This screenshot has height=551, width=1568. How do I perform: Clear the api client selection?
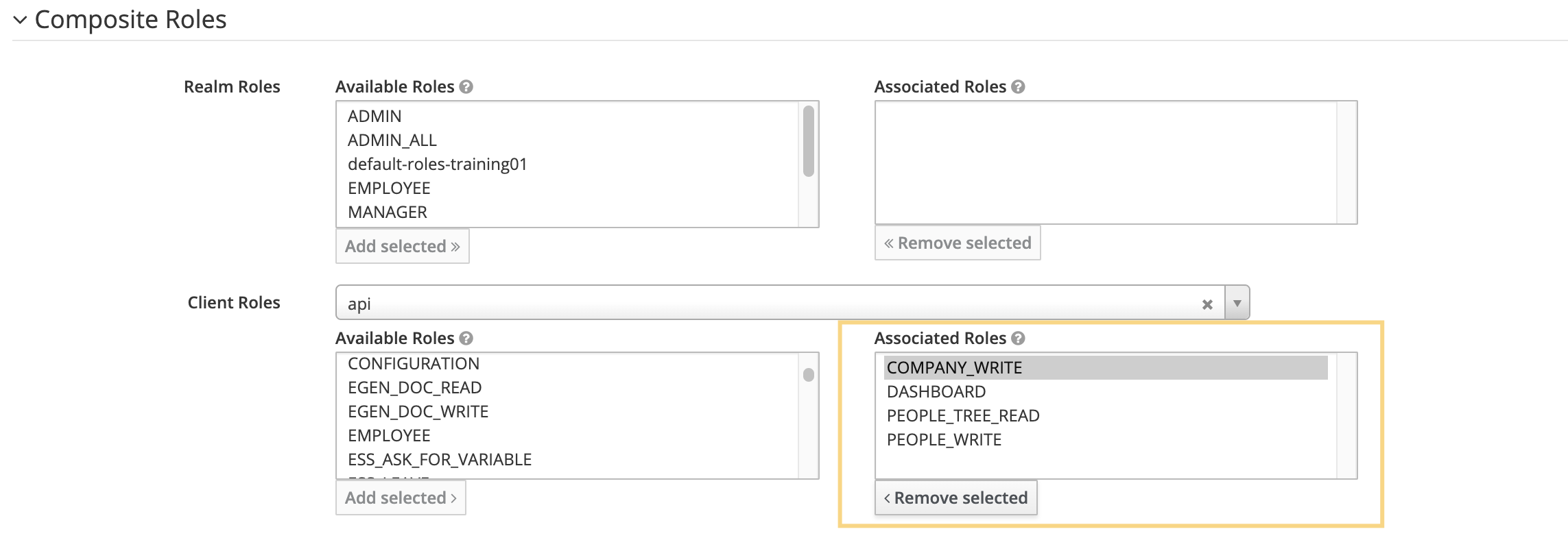tap(1207, 304)
